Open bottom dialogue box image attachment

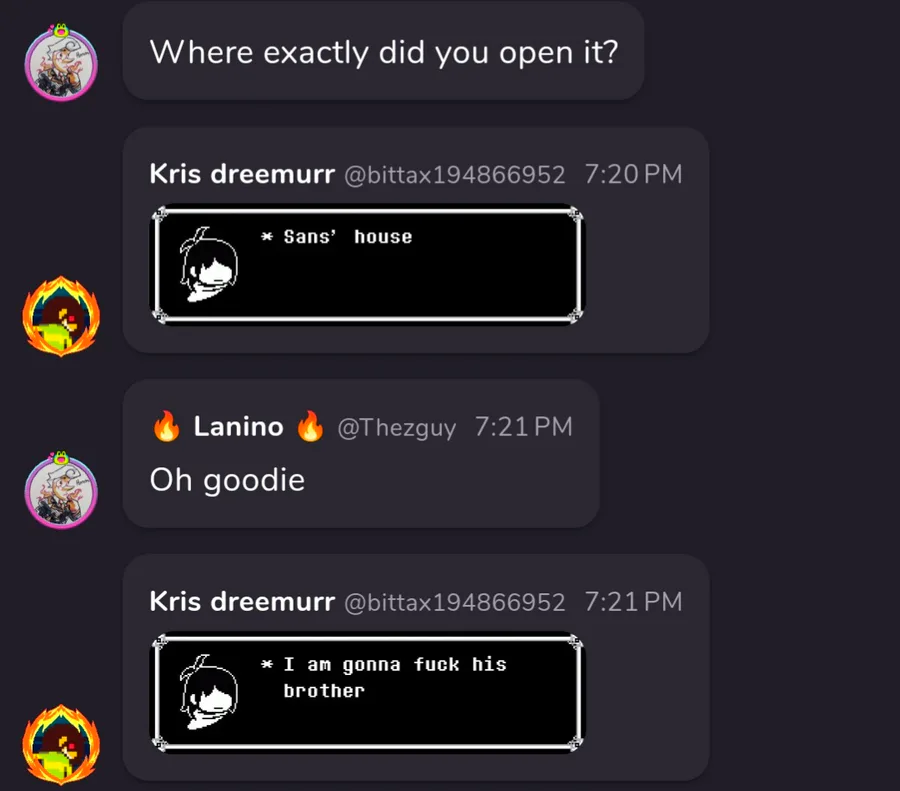coord(367,692)
